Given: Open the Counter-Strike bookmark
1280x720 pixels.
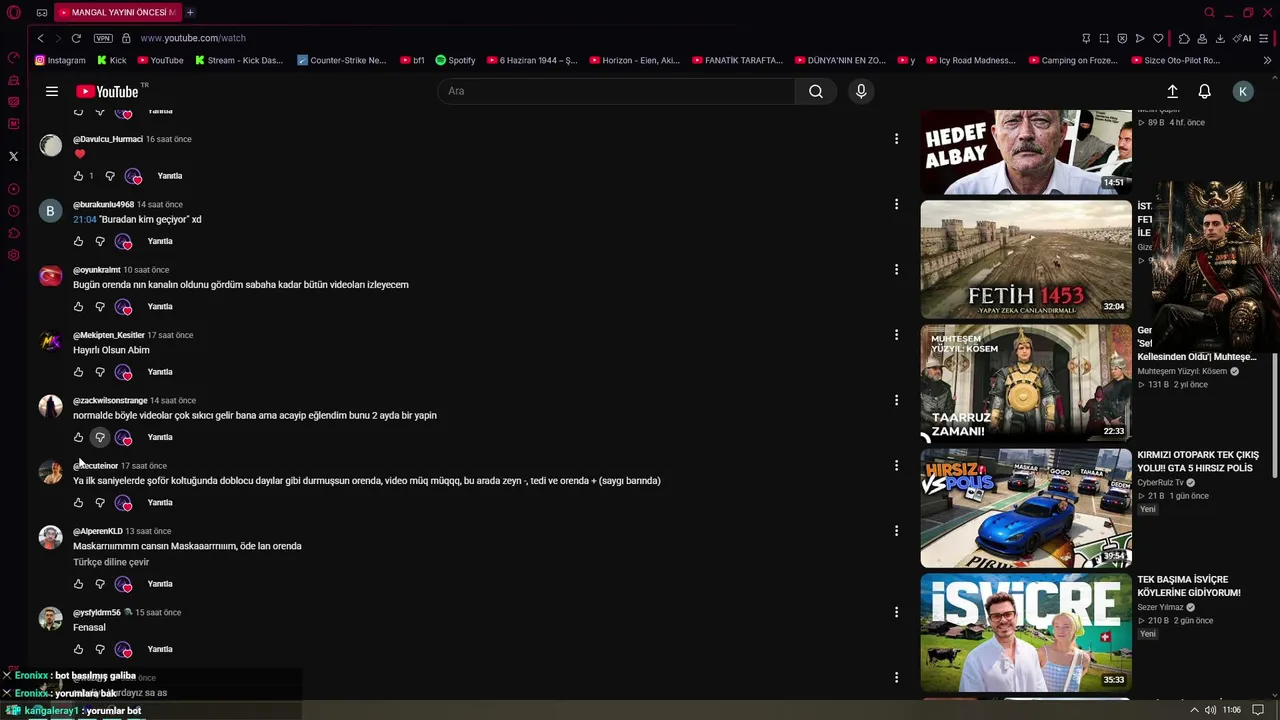Looking at the screenshot, I should tap(341, 60).
